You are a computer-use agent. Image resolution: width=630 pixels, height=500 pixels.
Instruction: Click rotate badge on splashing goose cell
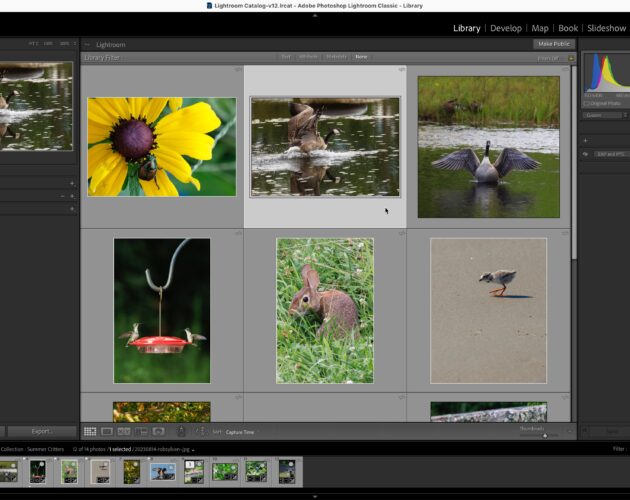(x=401, y=70)
